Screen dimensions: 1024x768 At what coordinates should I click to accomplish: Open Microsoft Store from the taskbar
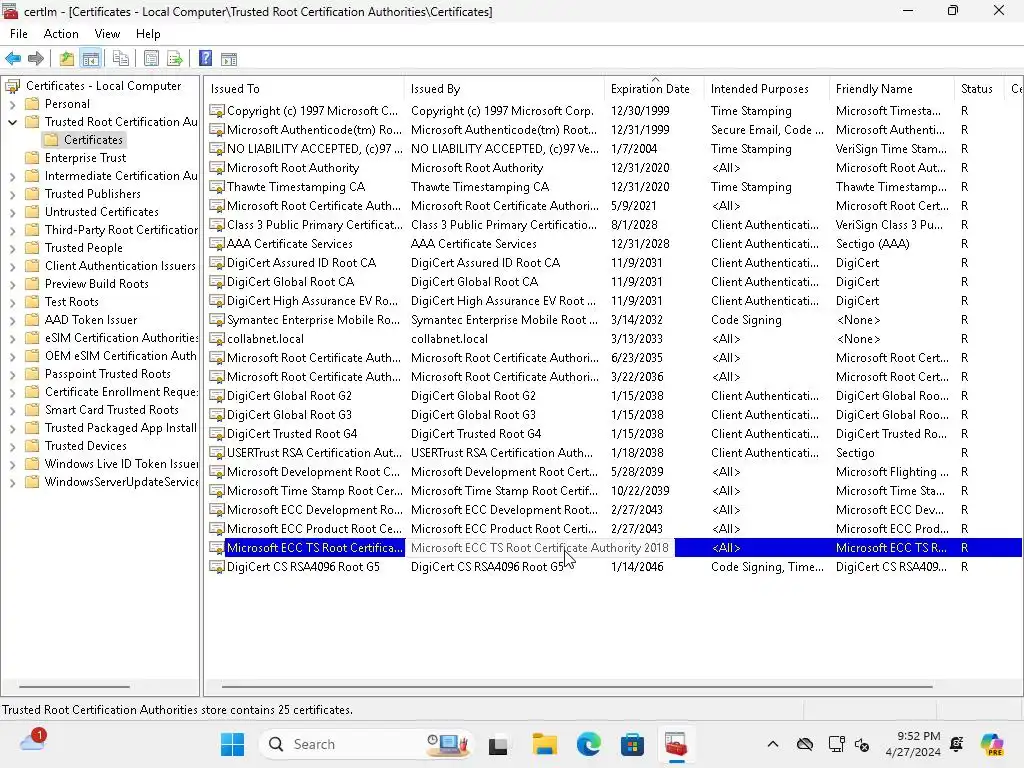[x=632, y=744]
